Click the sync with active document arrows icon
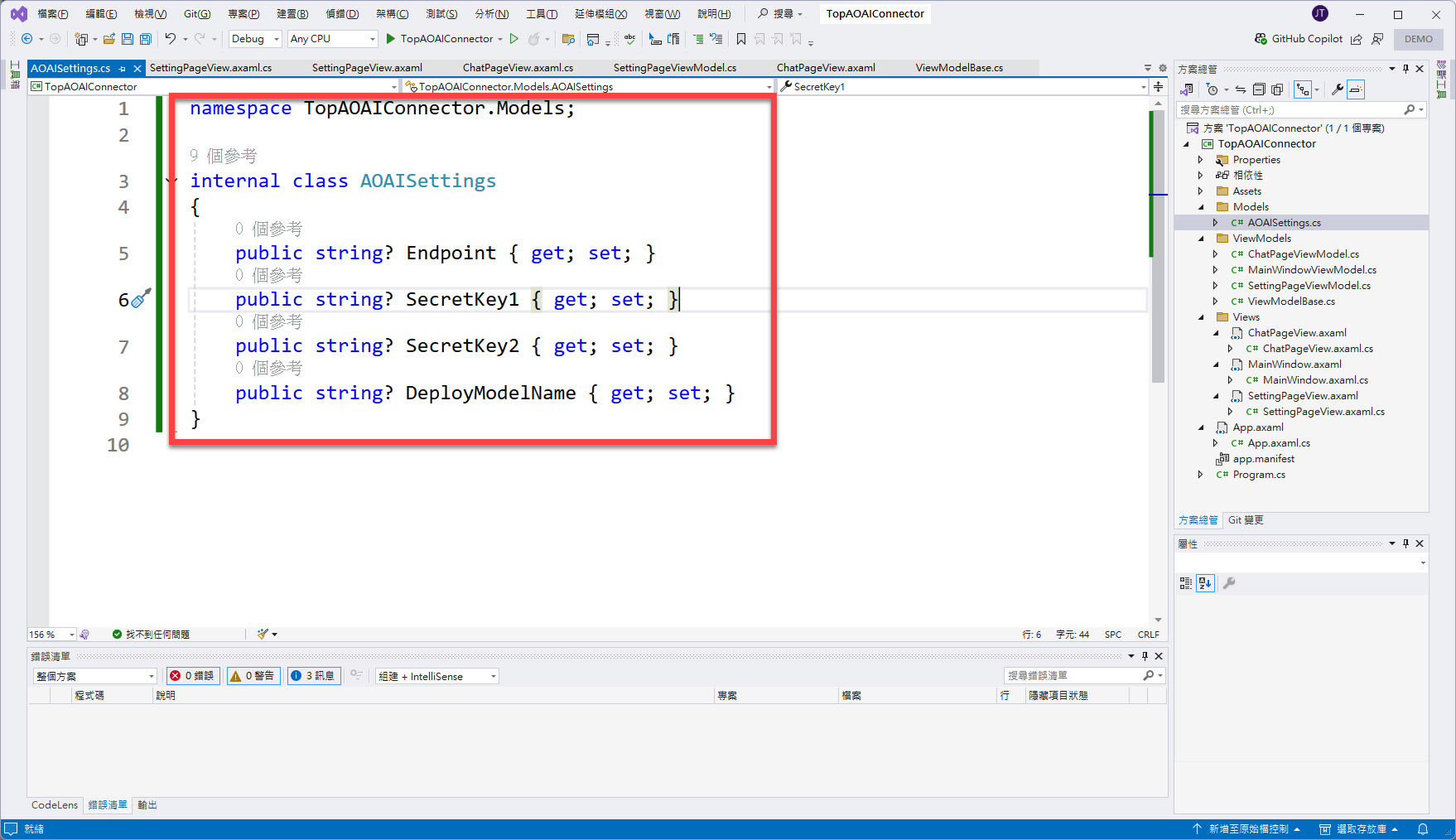Screen dimensions: 1456x840 coord(1240,89)
